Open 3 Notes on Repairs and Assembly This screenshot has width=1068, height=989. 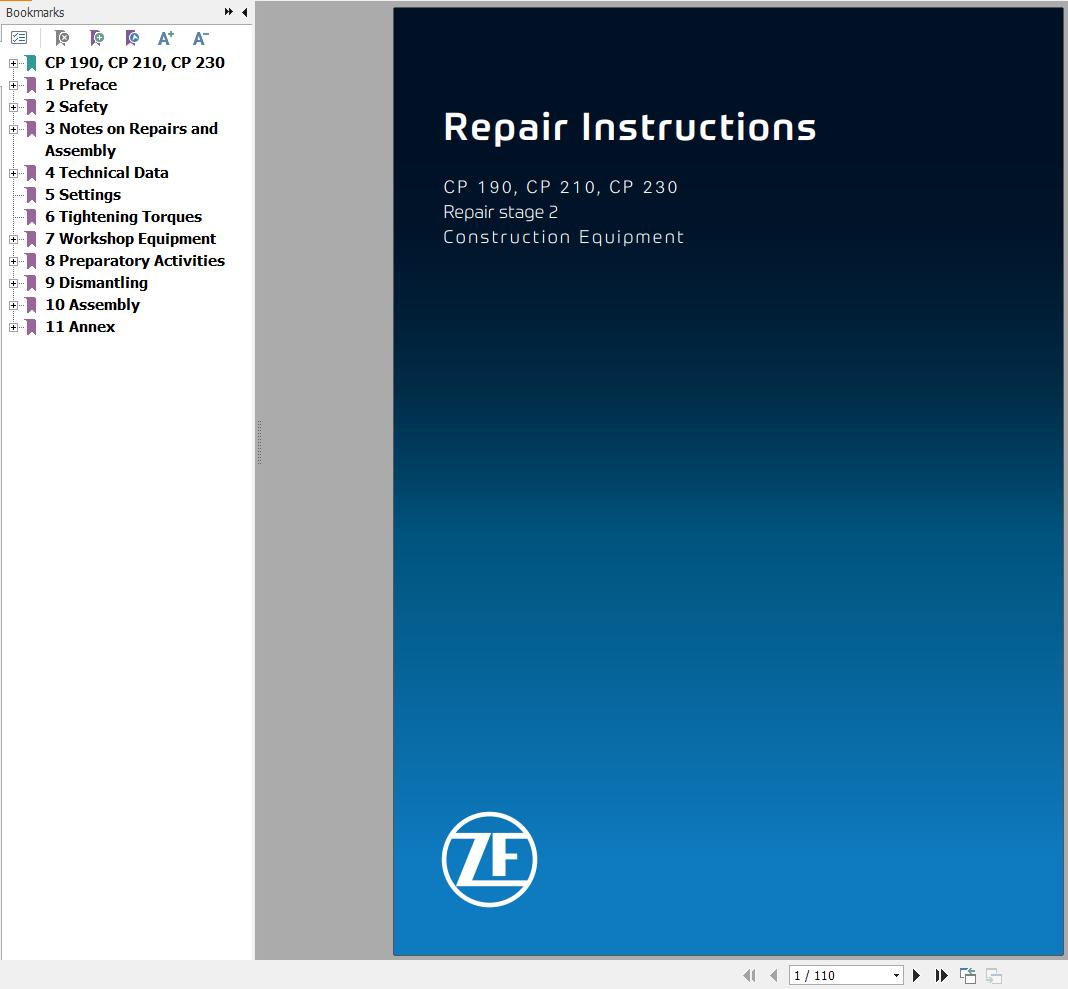(x=131, y=139)
